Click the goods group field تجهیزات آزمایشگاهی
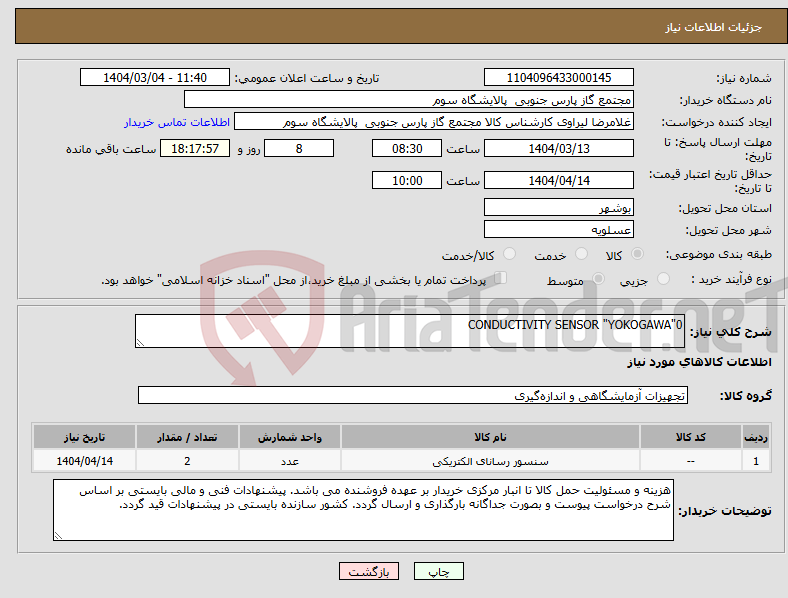 413,395
